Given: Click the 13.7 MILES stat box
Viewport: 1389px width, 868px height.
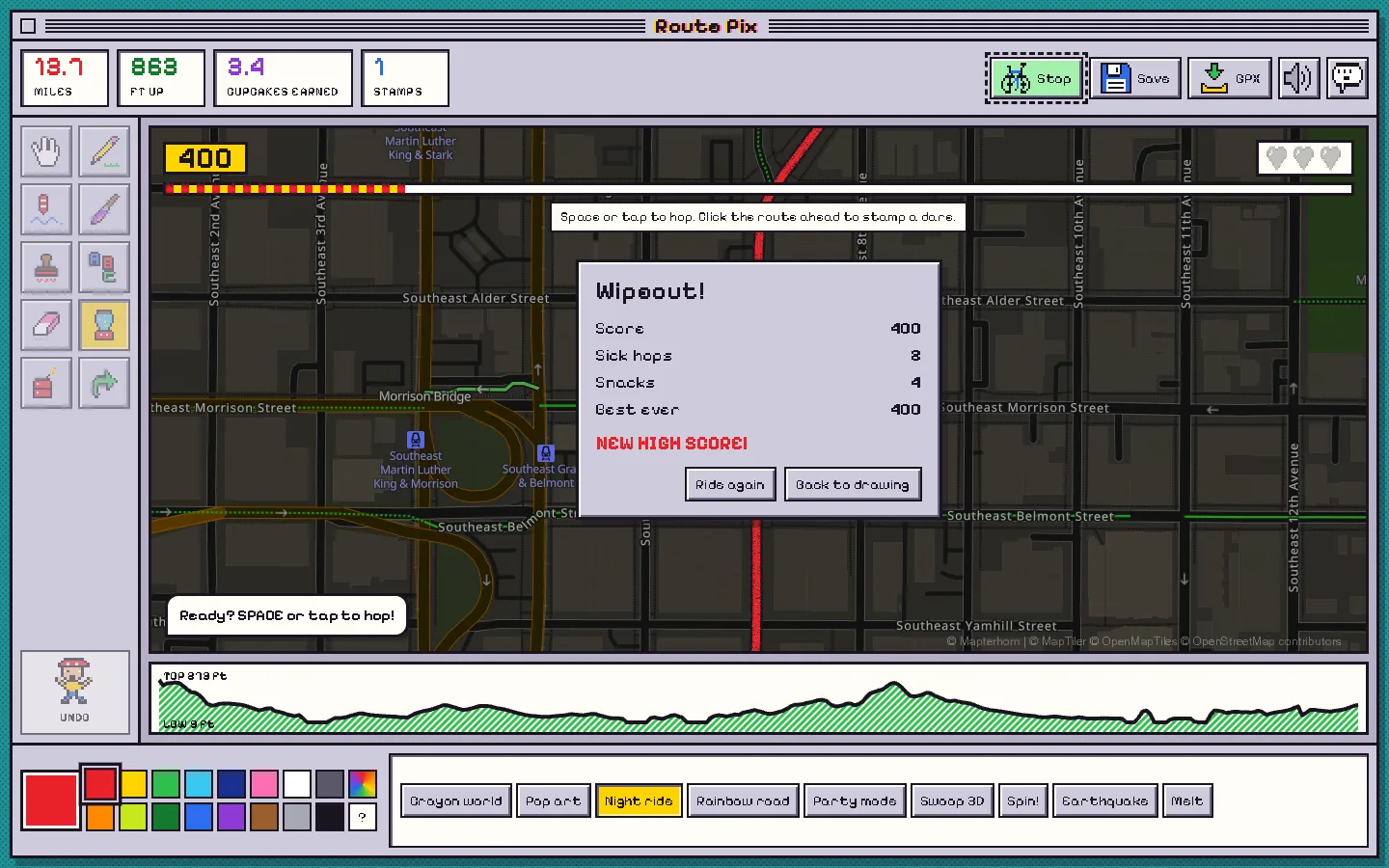Looking at the screenshot, I should click(65, 78).
